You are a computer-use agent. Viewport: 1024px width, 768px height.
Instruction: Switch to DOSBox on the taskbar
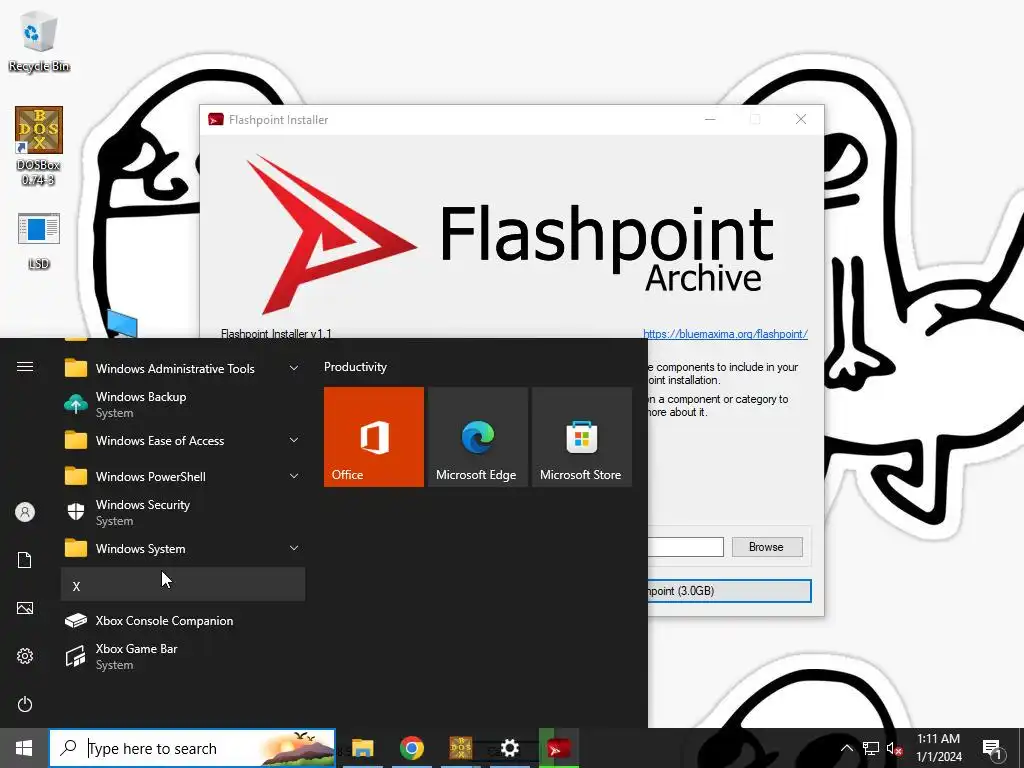click(460, 748)
